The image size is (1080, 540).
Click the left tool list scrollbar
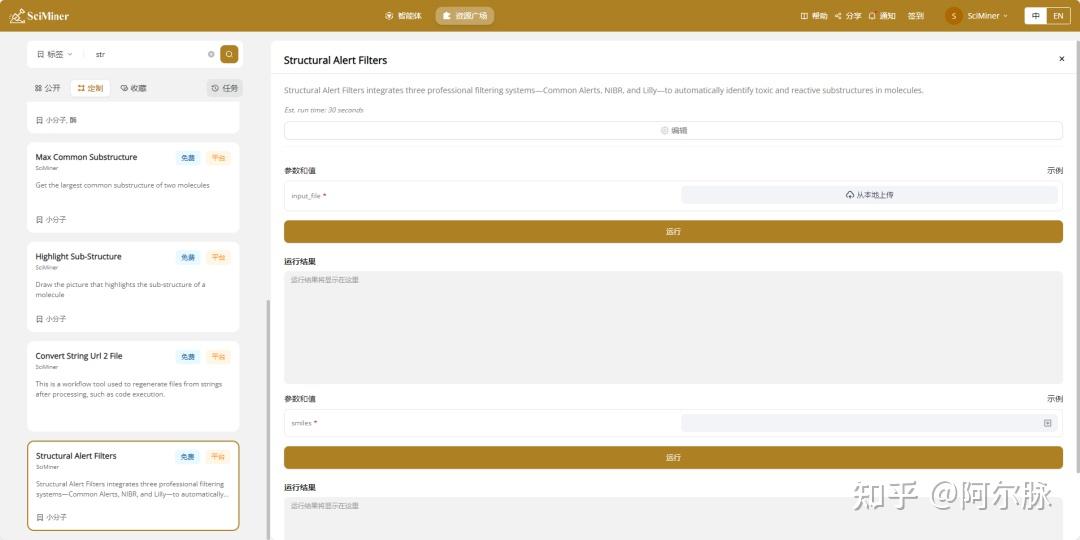(268, 419)
